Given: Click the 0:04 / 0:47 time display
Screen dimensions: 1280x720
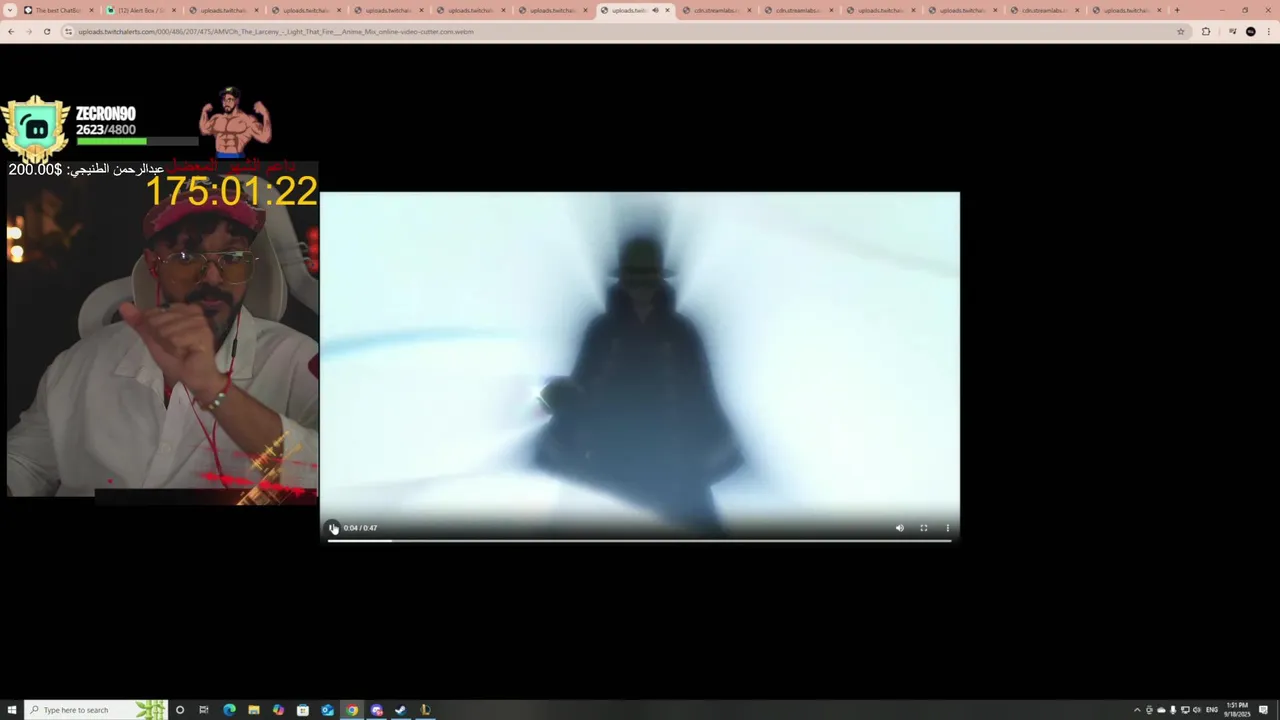Looking at the screenshot, I should pyautogui.click(x=360, y=528).
